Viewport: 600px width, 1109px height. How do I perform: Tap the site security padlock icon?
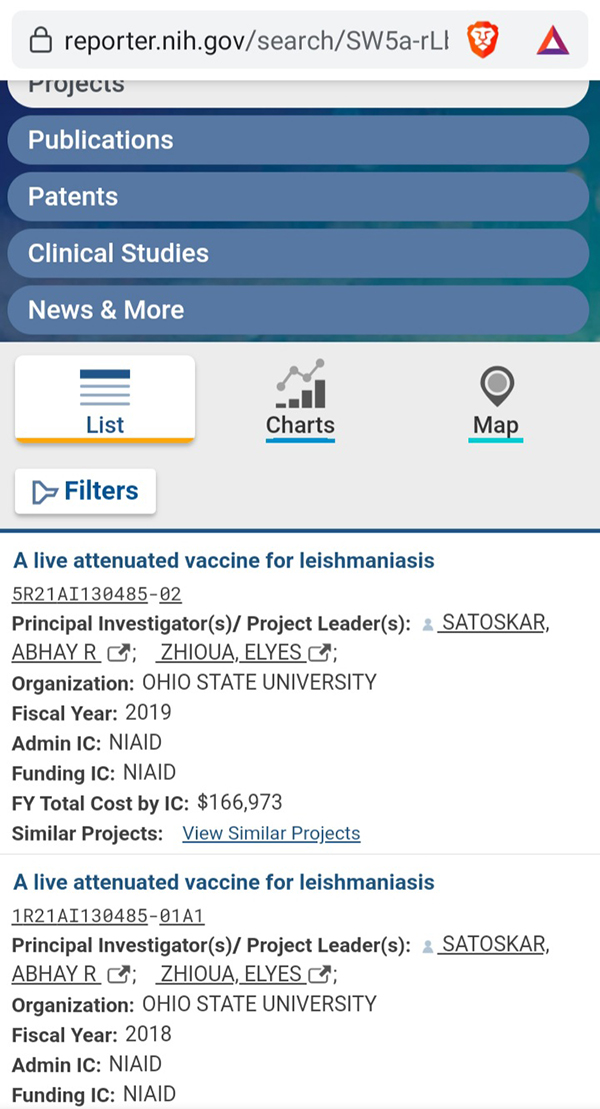pyautogui.click(x=41, y=40)
